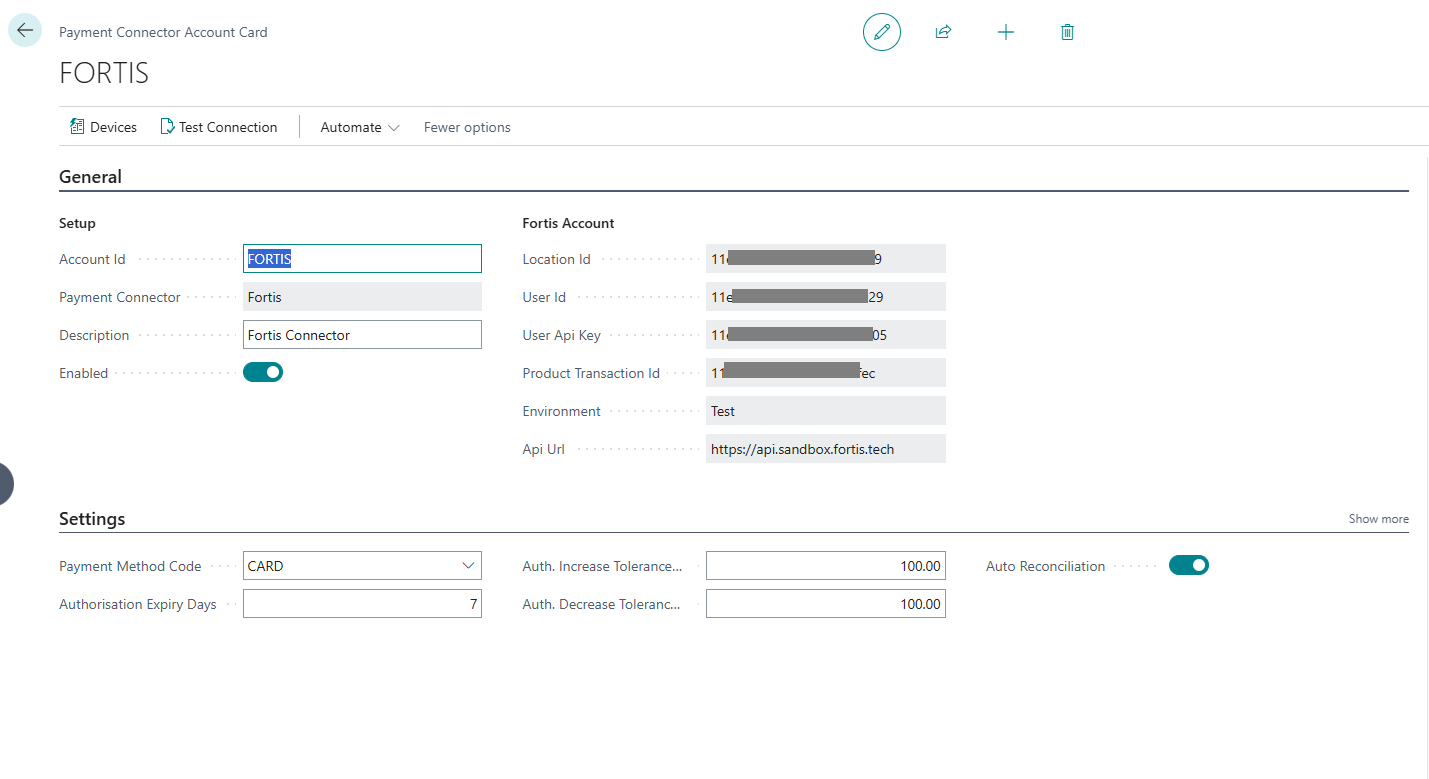Click Authorisation Expiry Days field

(x=362, y=604)
